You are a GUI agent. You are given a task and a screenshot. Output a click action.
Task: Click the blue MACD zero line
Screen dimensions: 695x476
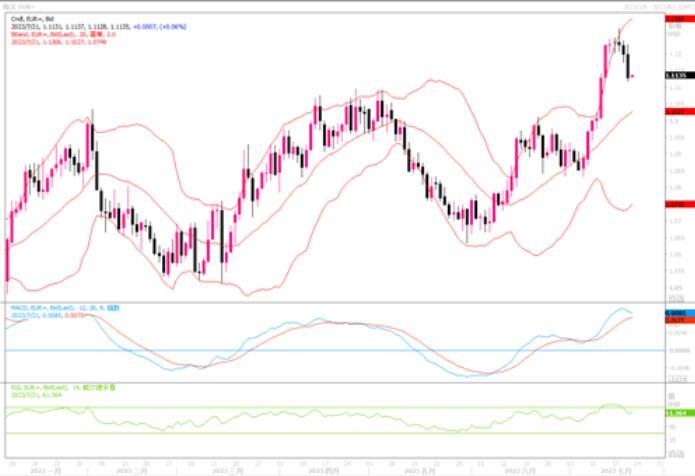pos(300,350)
